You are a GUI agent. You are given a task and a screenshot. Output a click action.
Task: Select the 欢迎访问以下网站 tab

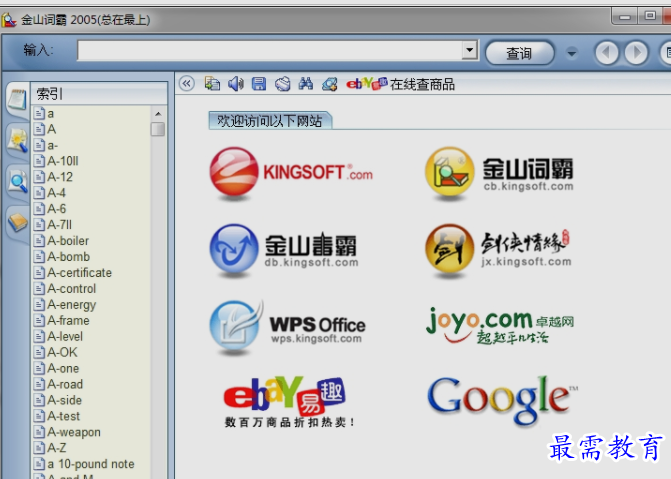(270, 121)
